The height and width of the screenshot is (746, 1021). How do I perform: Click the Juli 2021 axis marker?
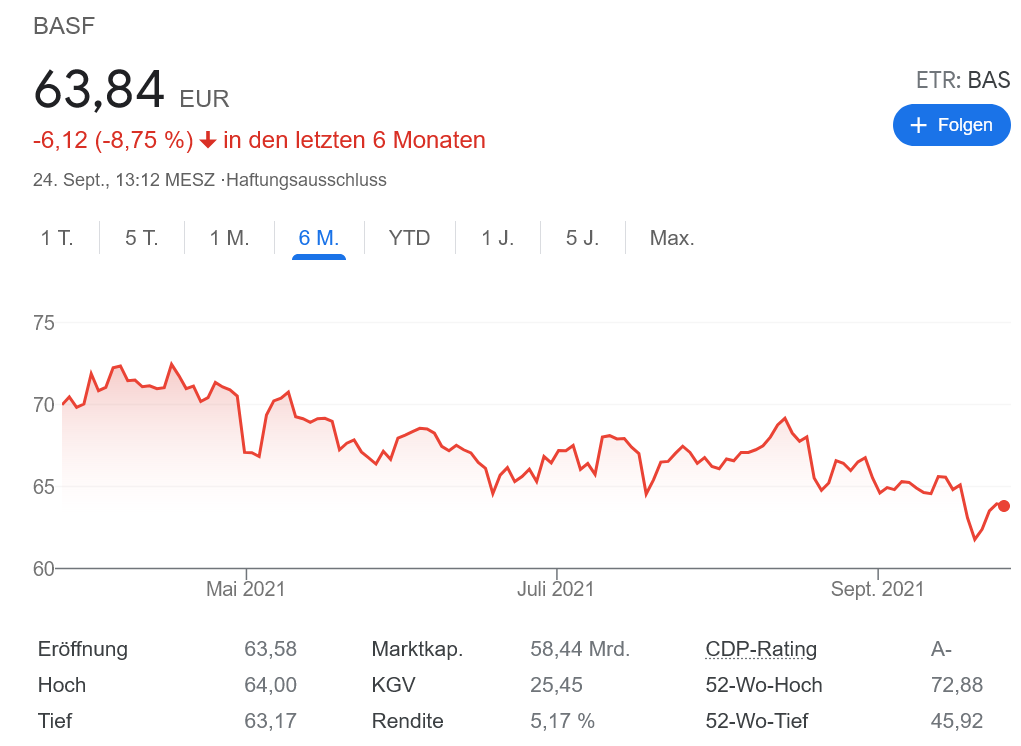point(556,589)
